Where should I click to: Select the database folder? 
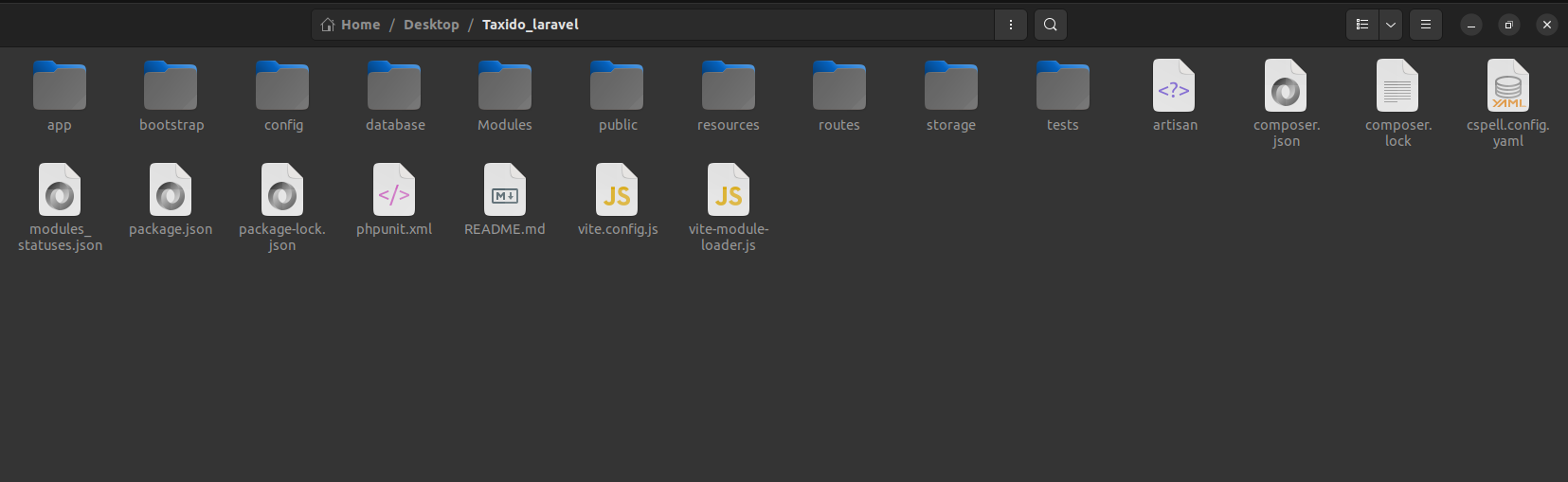pyautogui.click(x=394, y=87)
